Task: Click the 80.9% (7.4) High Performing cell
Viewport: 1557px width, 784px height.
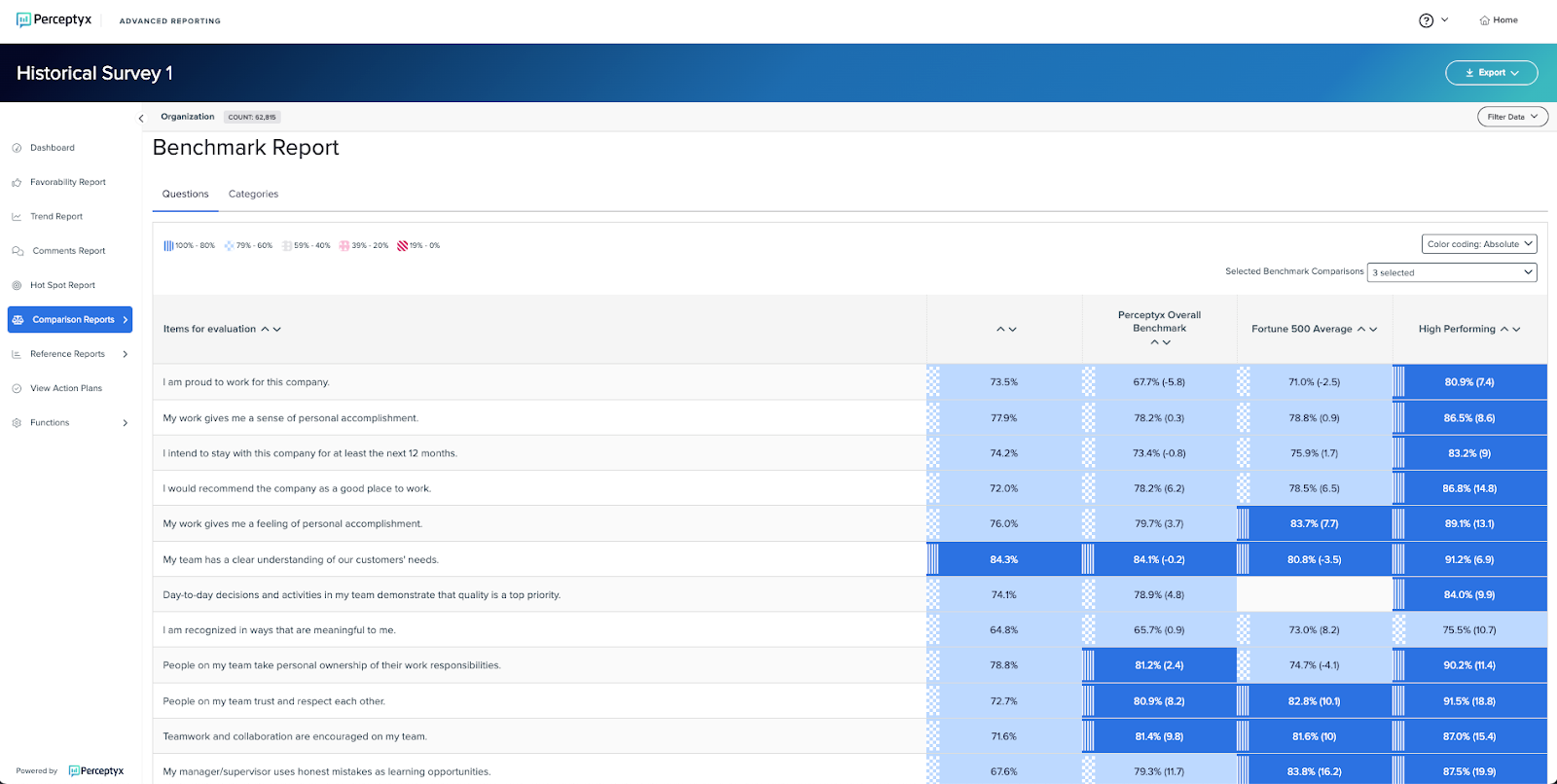Action: click(1469, 382)
